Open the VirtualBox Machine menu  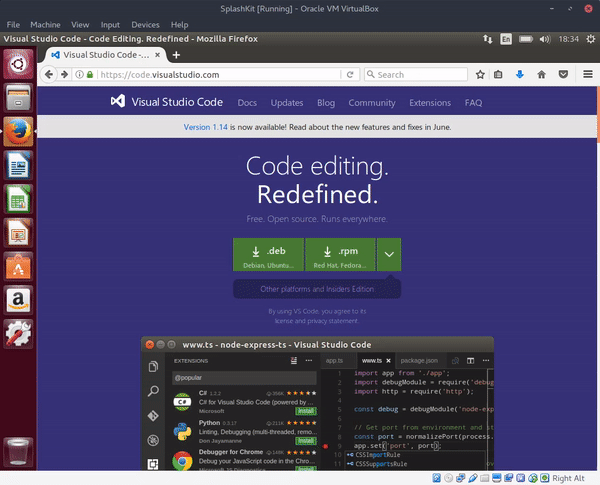[45, 25]
